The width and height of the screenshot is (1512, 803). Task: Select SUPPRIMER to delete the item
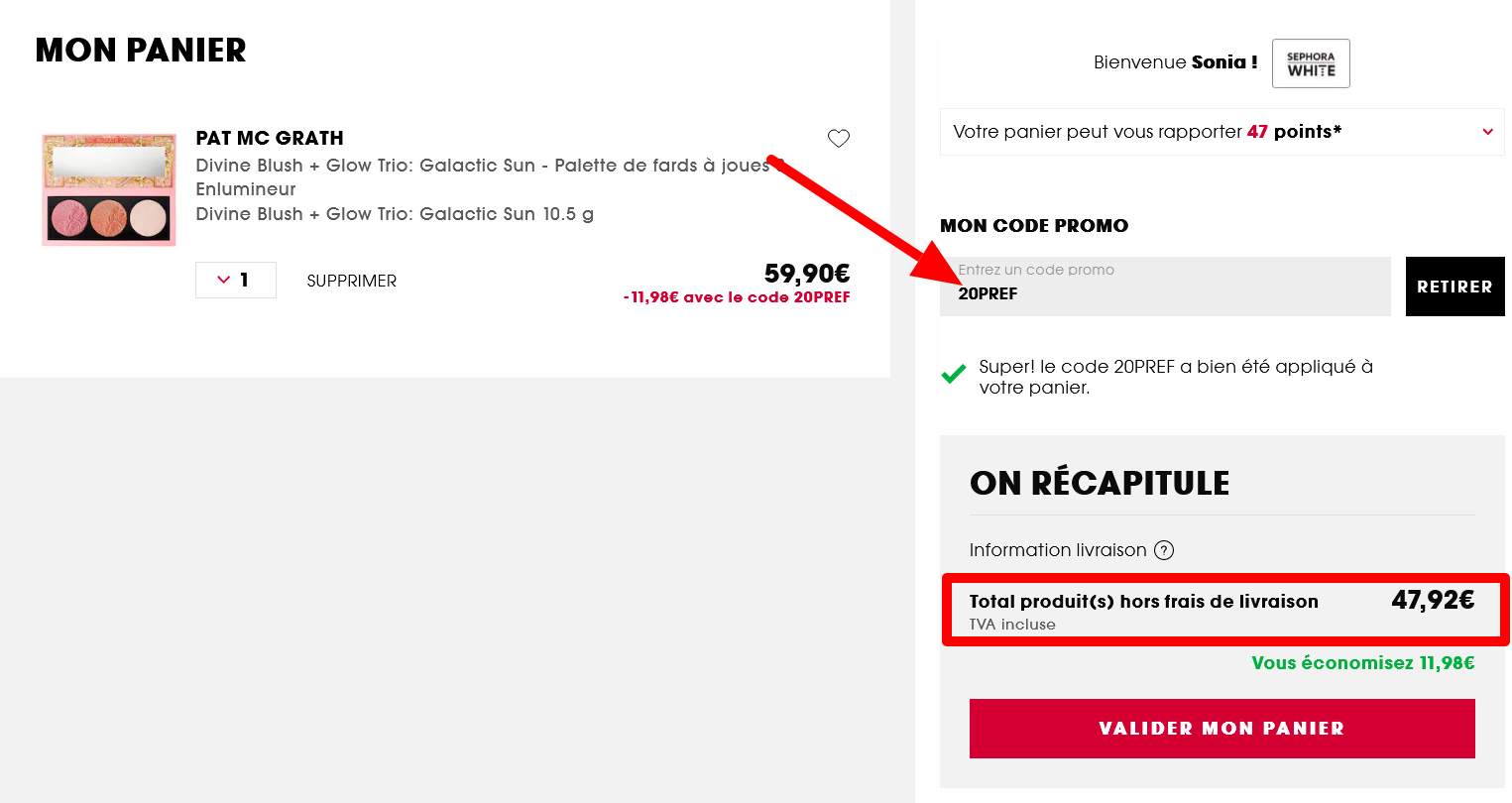pyautogui.click(x=350, y=281)
